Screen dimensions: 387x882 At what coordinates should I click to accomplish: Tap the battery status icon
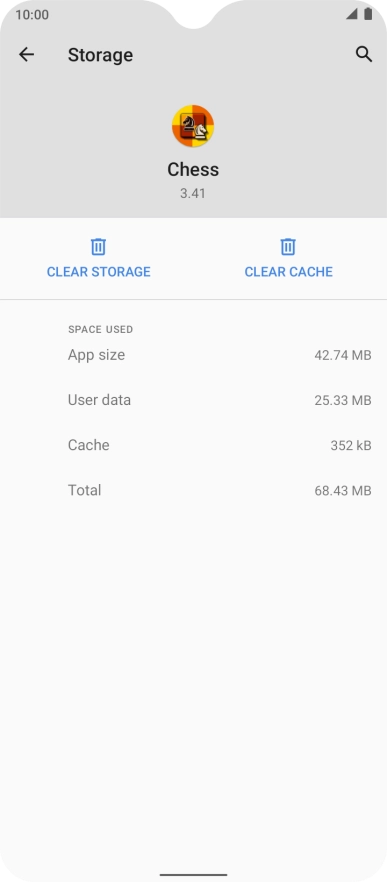pos(368,14)
